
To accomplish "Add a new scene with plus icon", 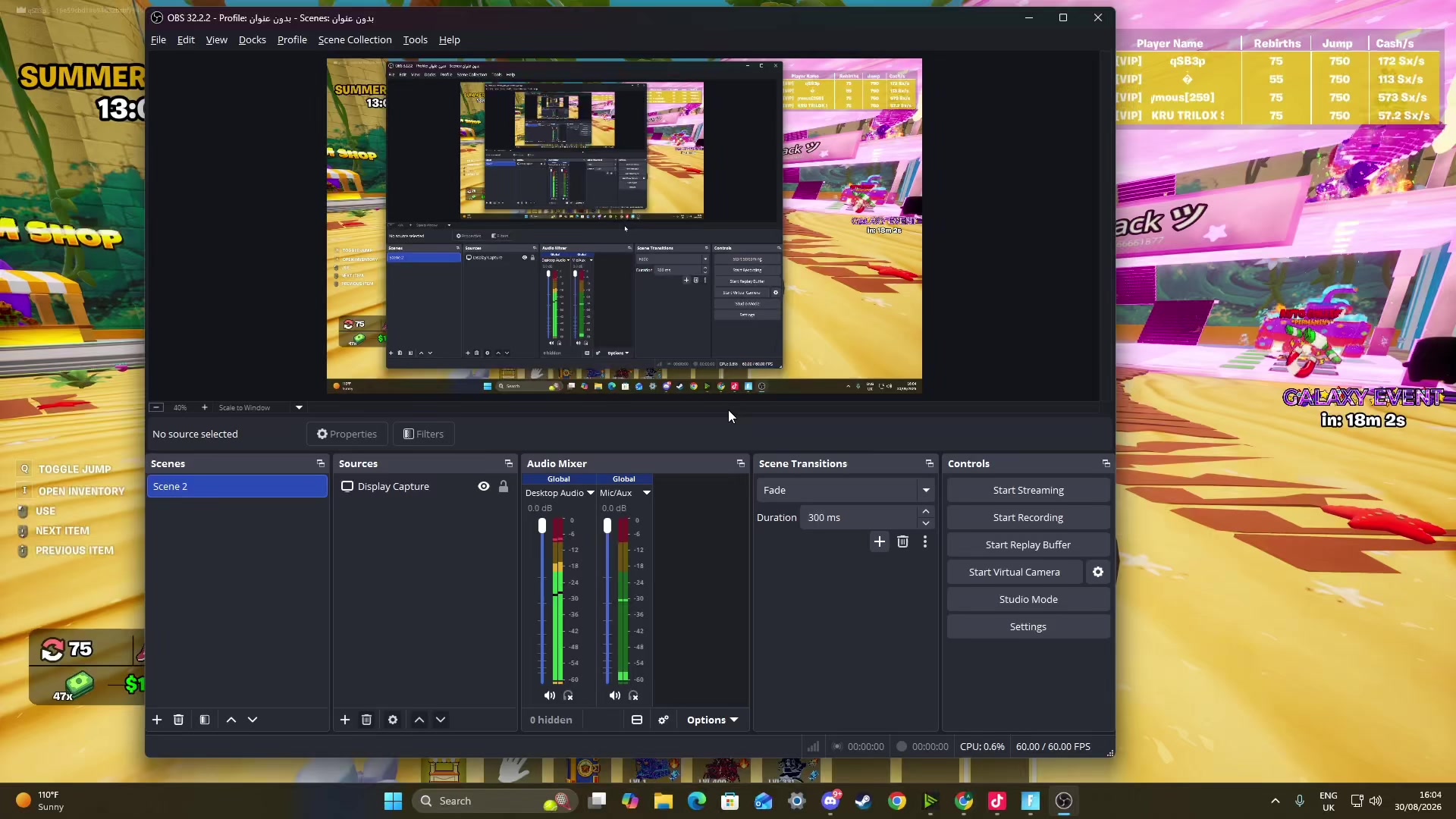I will (157, 720).
